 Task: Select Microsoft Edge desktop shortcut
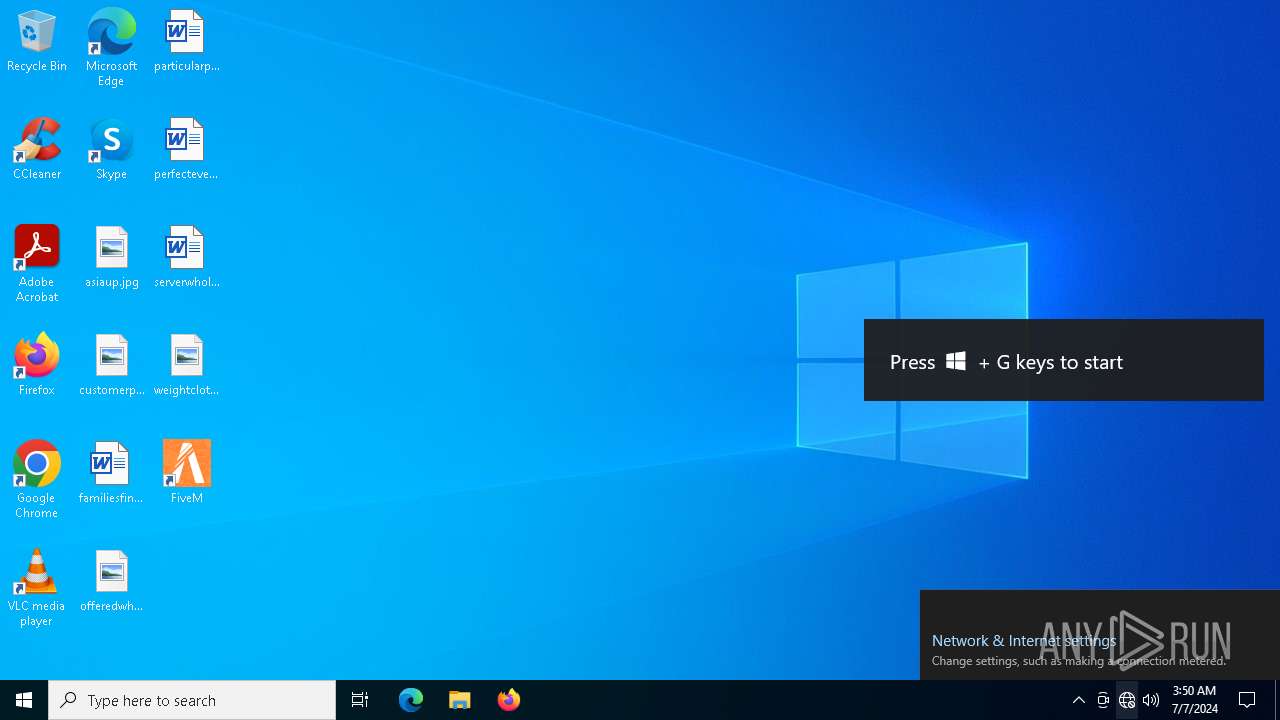point(111,47)
